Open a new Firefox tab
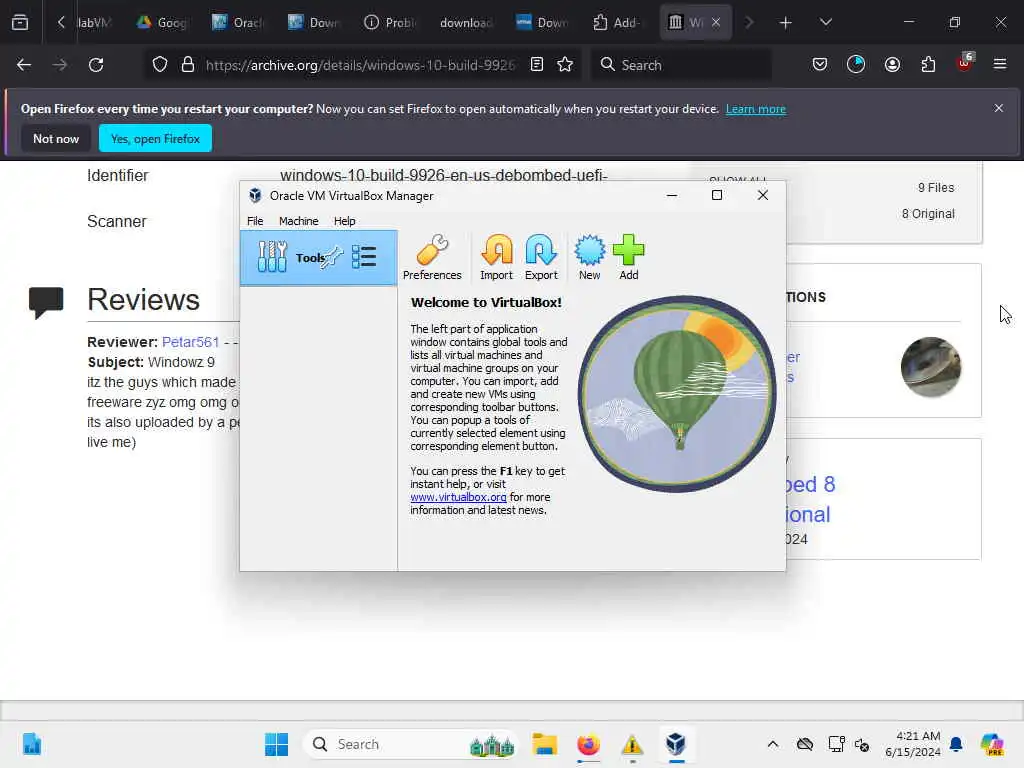Image resolution: width=1024 pixels, height=768 pixels. pos(786,23)
